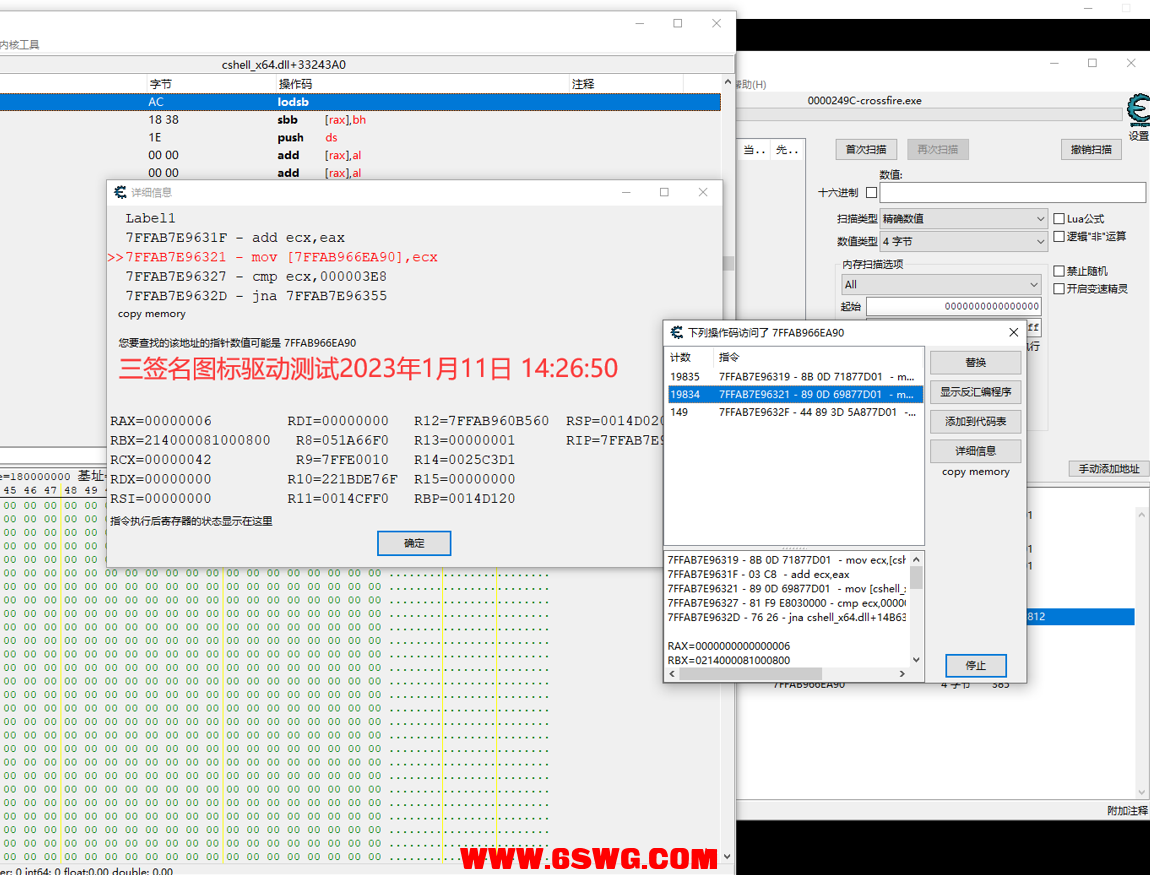Screen dimensions: 1150x875
Task: Select the row with count 149
Action: pos(794,412)
